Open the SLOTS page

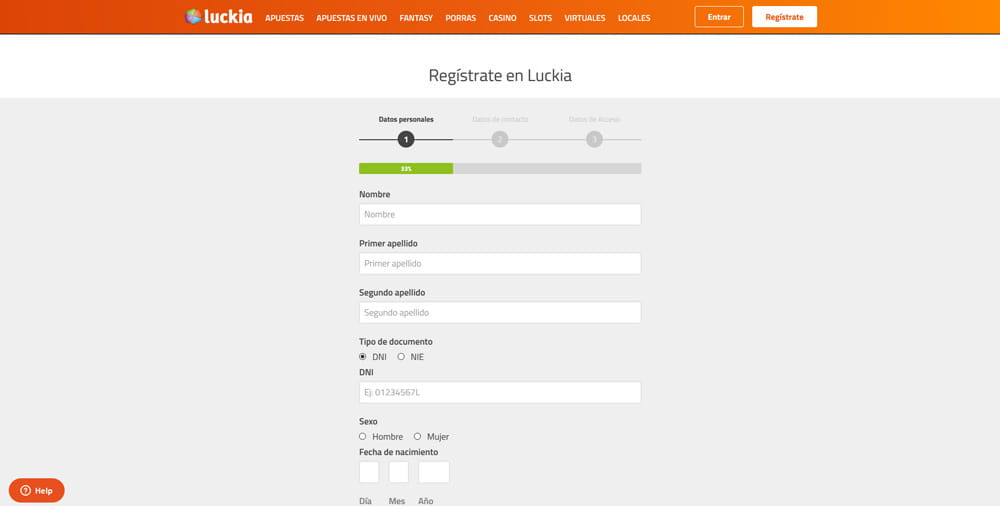tap(540, 18)
